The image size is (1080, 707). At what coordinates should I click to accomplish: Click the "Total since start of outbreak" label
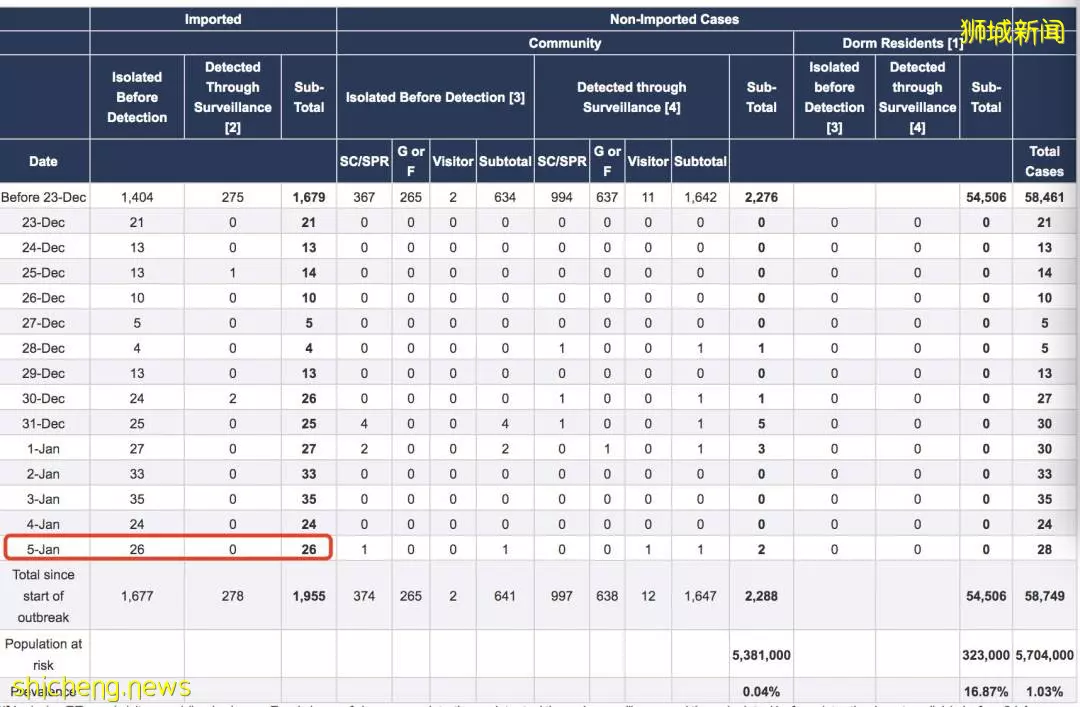pyautogui.click(x=43, y=596)
